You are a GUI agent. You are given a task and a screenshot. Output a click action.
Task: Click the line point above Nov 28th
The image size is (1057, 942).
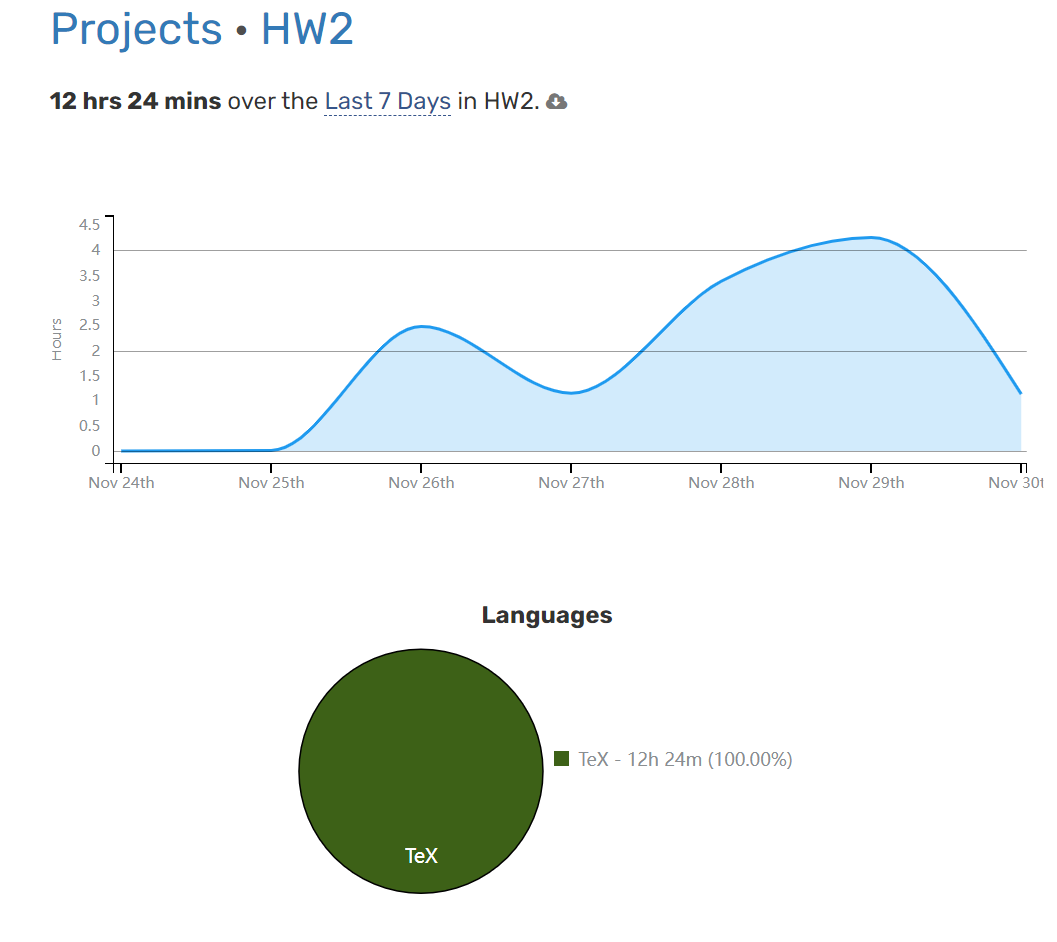pyautogui.click(x=721, y=282)
